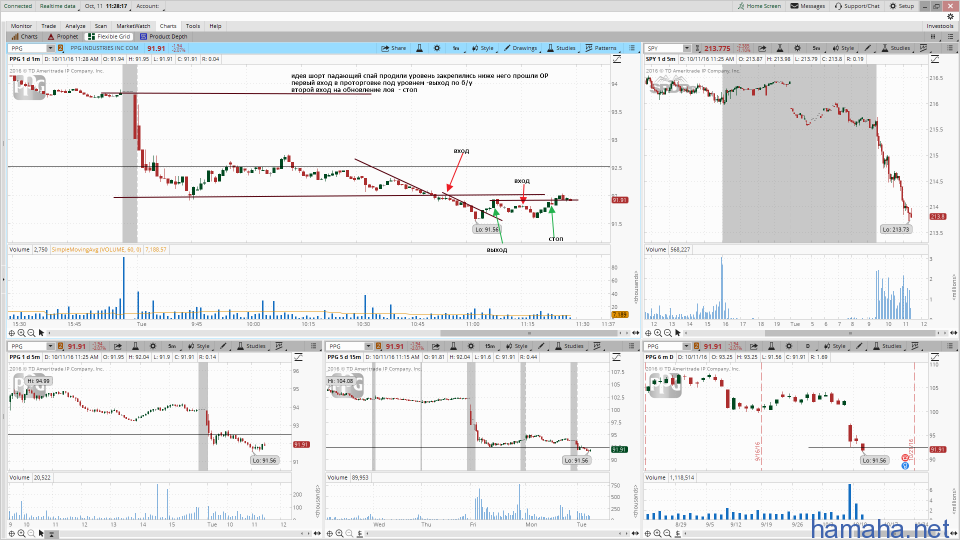Open the 1m timeframe dropdown in main chart
This screenshot has width=960, height=540.
(456, 48)
